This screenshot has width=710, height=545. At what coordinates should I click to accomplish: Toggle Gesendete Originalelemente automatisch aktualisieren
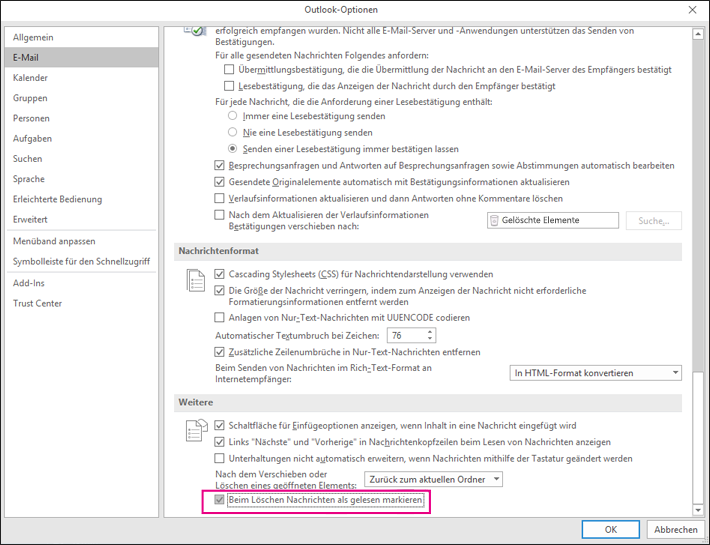tap(219, 182)
